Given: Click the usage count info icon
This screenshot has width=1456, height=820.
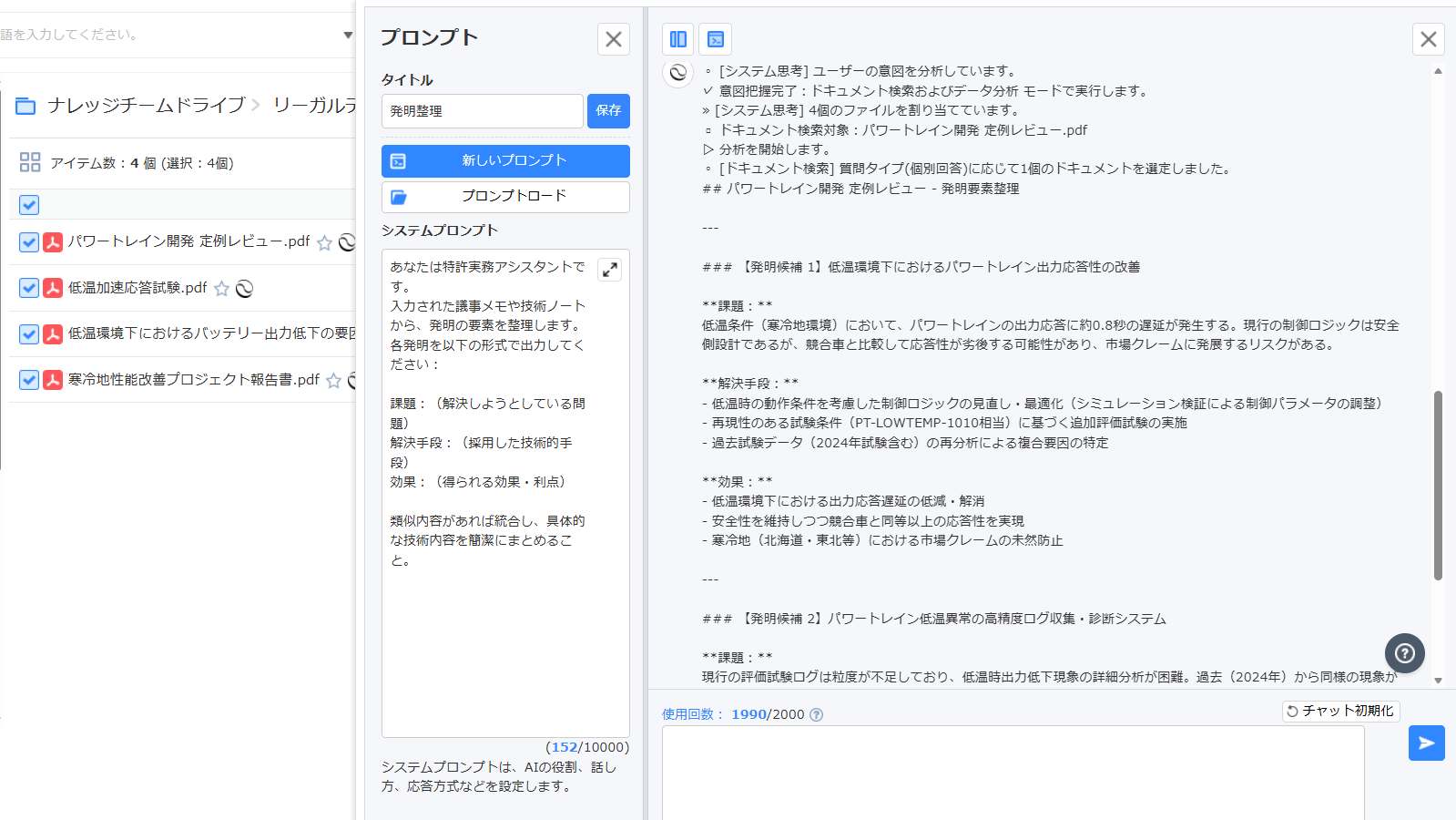Looking at the screenshot, I should point(817,715).
